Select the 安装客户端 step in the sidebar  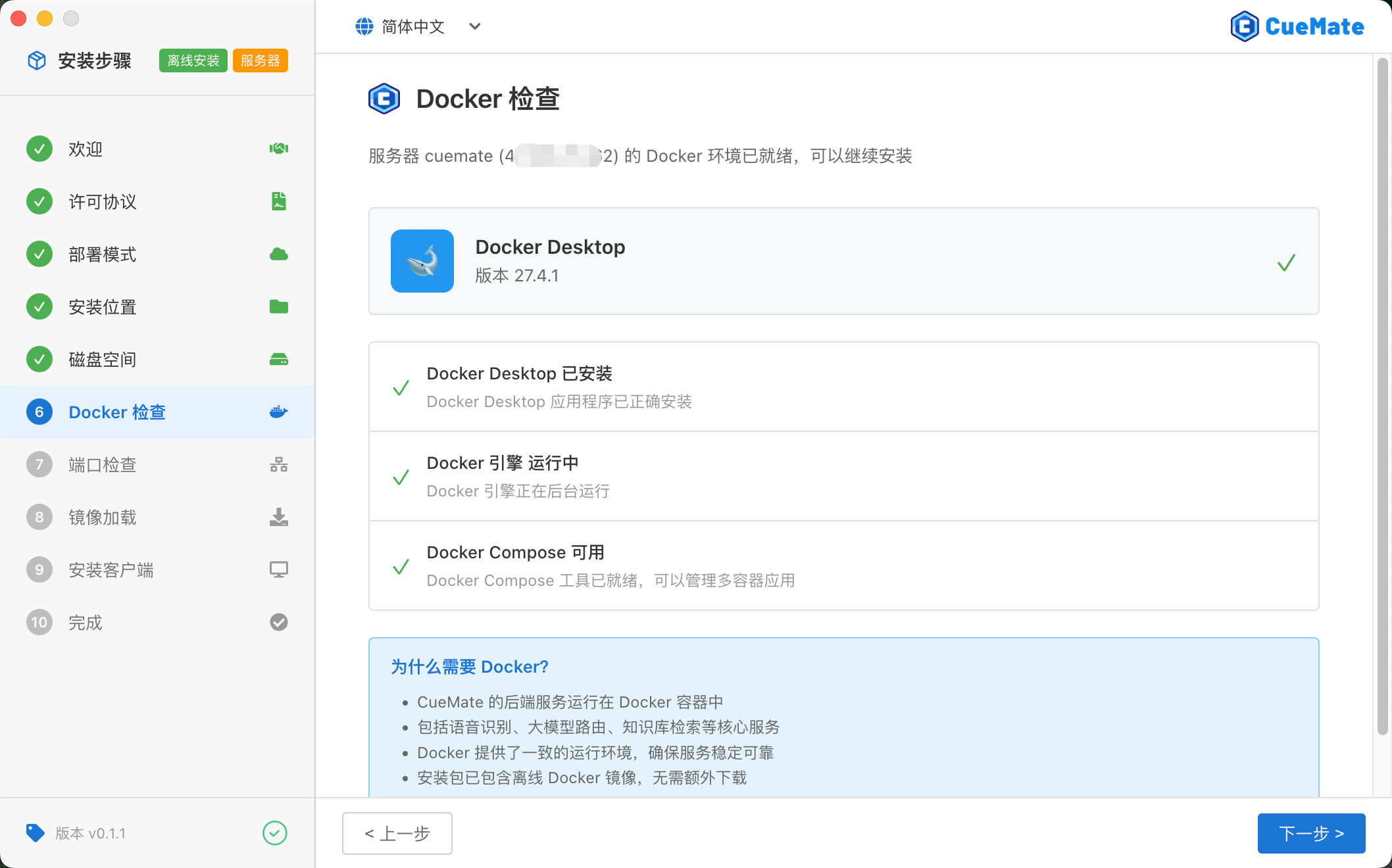click(x=111, y=569)
